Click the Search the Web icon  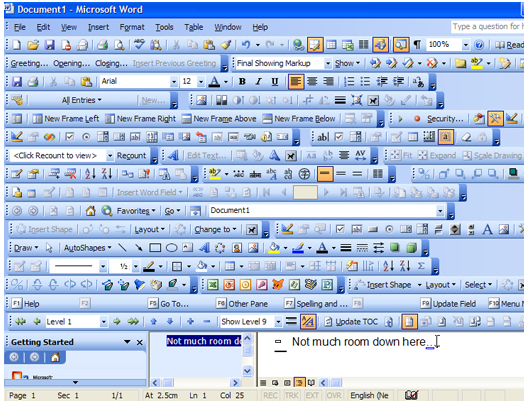107,211
